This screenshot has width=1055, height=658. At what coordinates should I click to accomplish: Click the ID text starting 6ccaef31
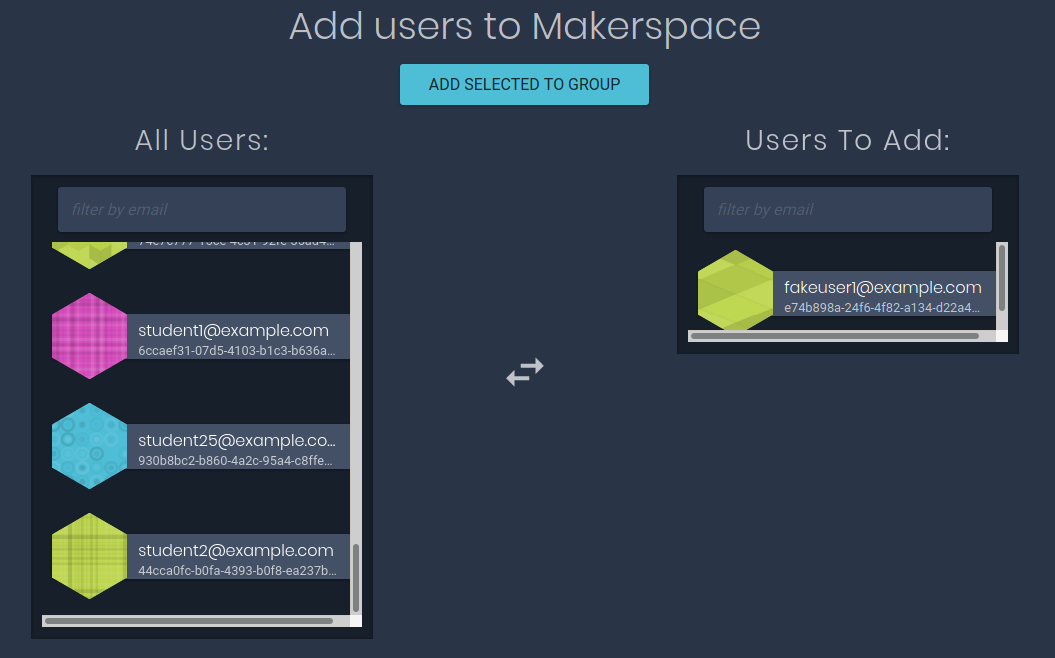point(237,351)
